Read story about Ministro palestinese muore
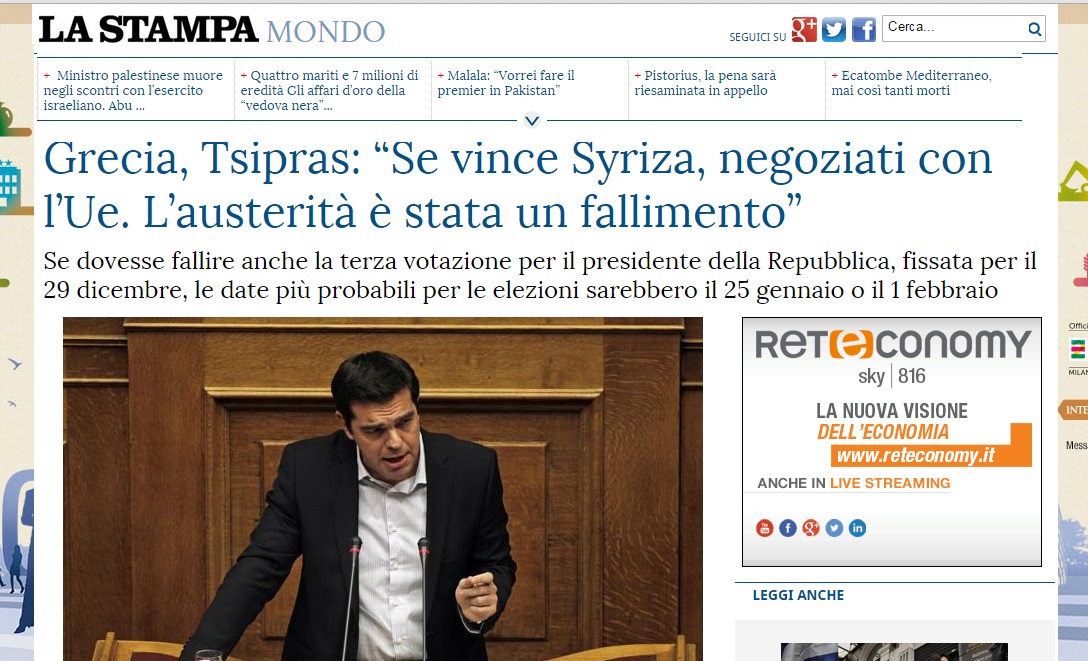The height and width of the screenshot is (661, 1088). click(133, 90)
